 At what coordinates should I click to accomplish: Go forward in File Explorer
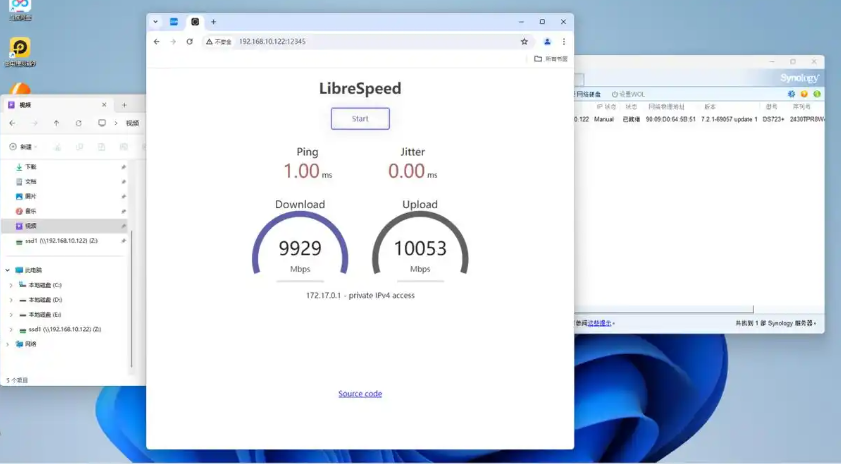(34, 123)
